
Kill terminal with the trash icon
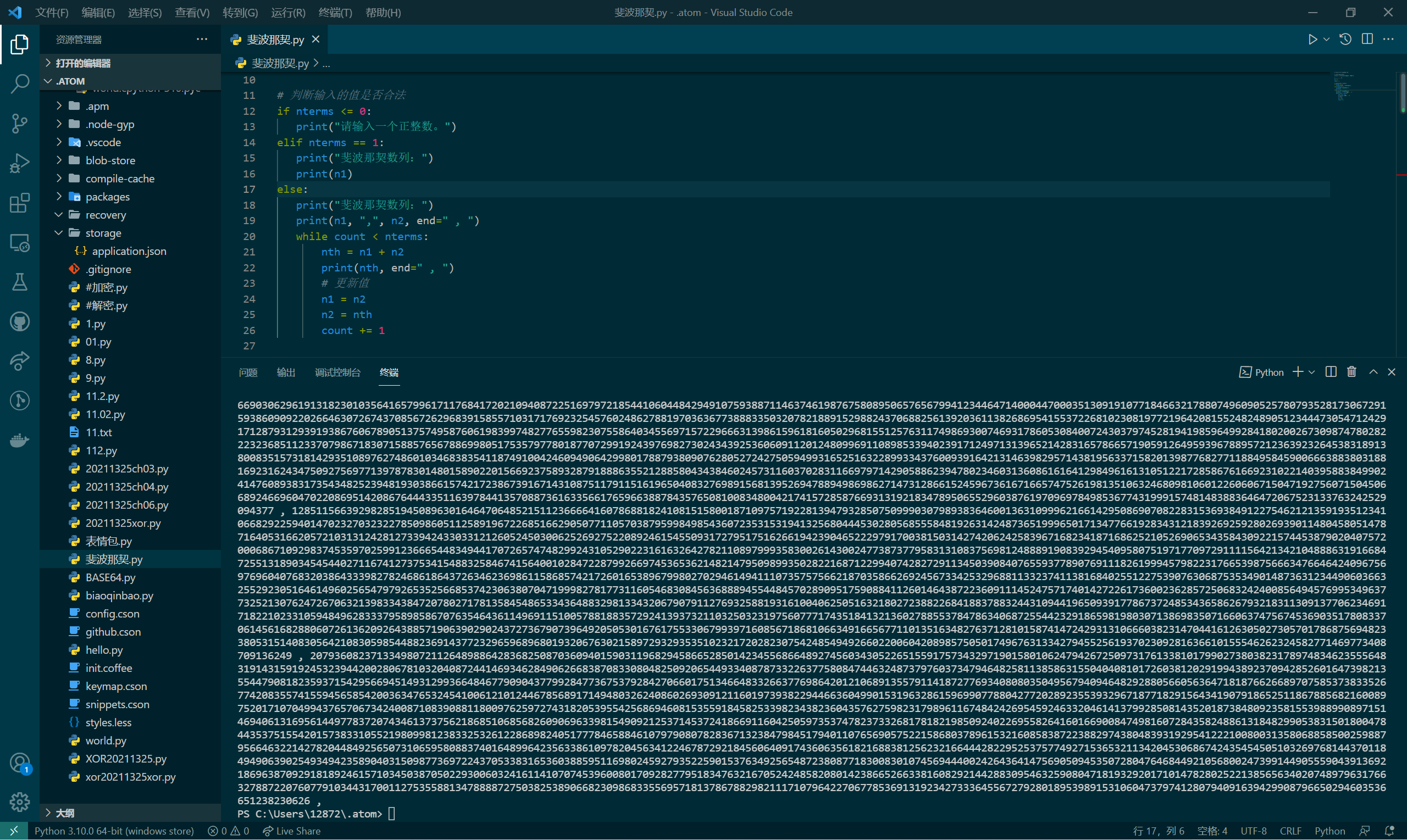click(1351, 372)
